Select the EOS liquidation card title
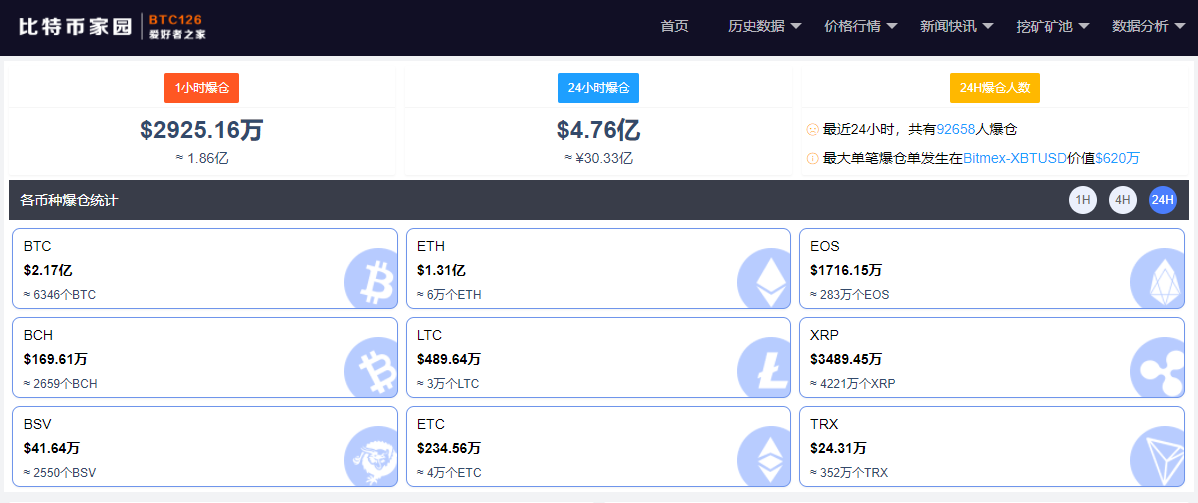The height and width of the screenshot is (503, 1198). tap(824, 246)
